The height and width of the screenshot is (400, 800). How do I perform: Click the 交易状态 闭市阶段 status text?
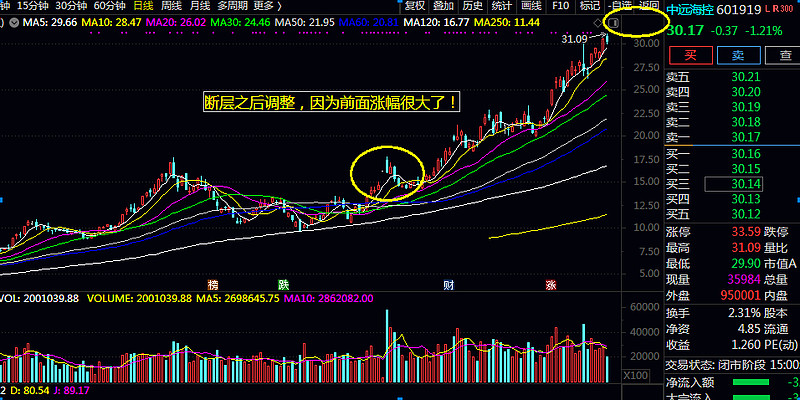(x=733, y=365)
